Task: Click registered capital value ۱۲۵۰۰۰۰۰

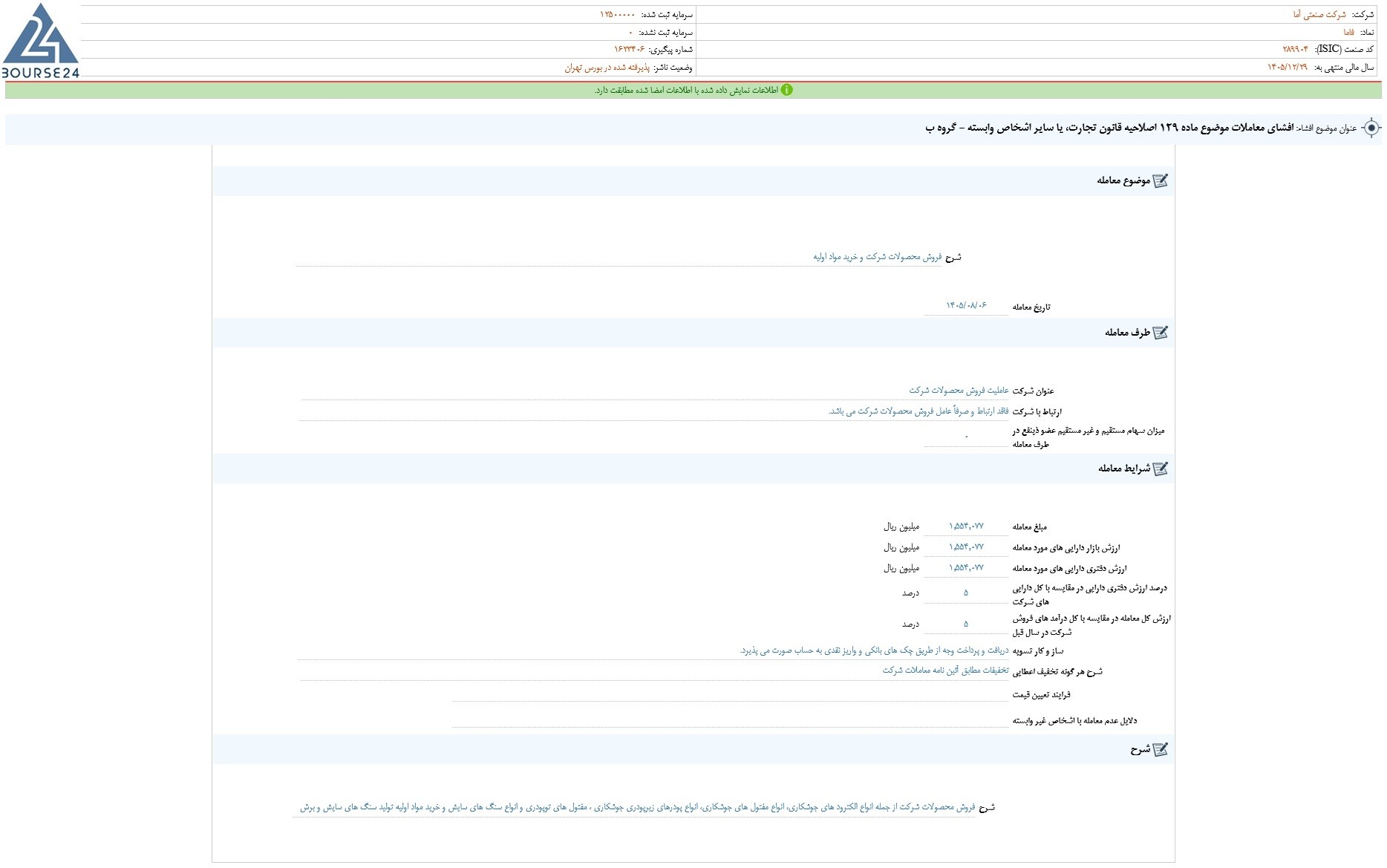Action: click(618, 15)
